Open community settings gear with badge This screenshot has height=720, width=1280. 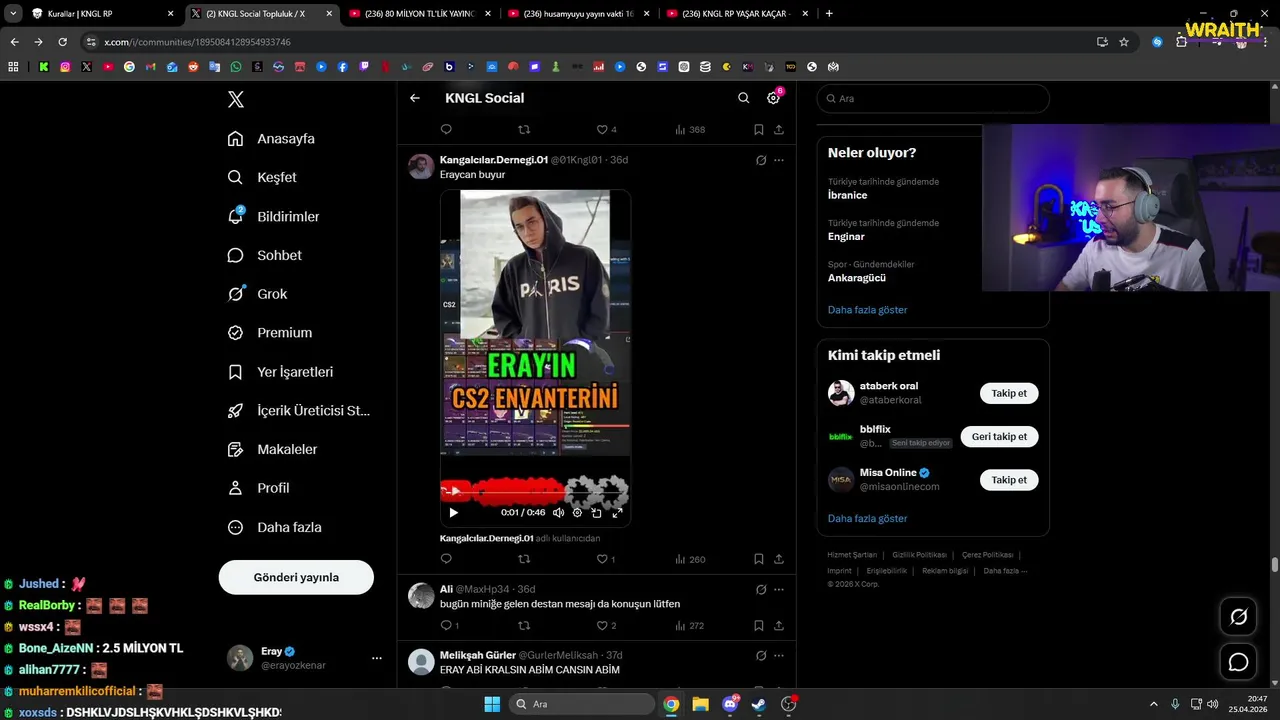[x=773, y=98]
